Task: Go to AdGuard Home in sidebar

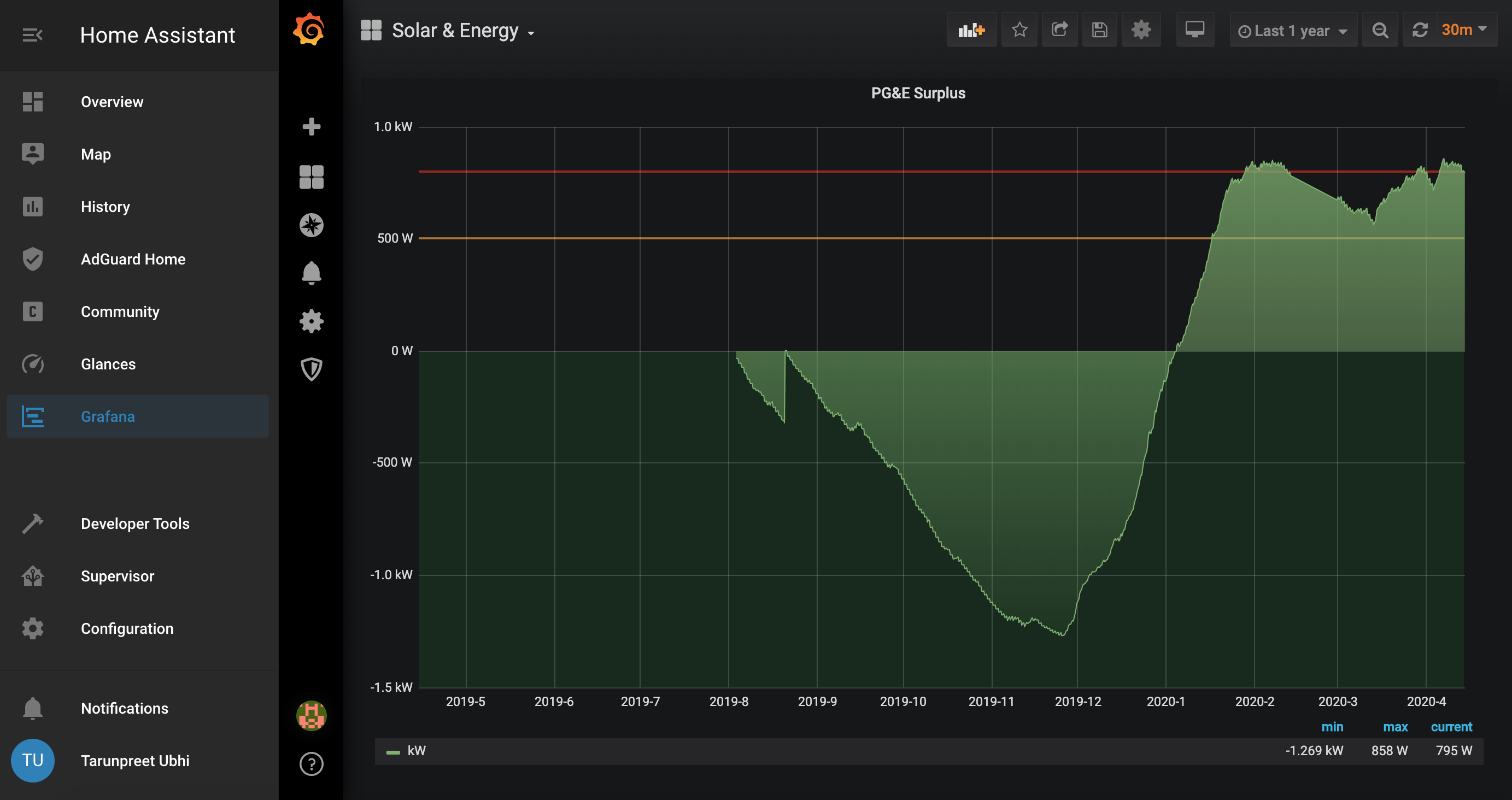Action: (x=133, y=259)
